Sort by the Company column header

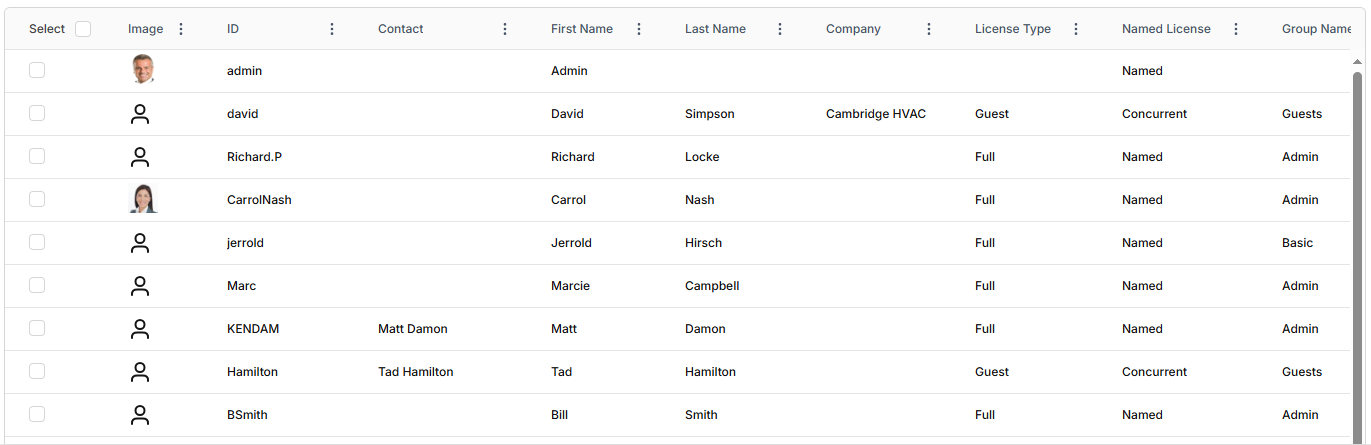click(853, 29)
